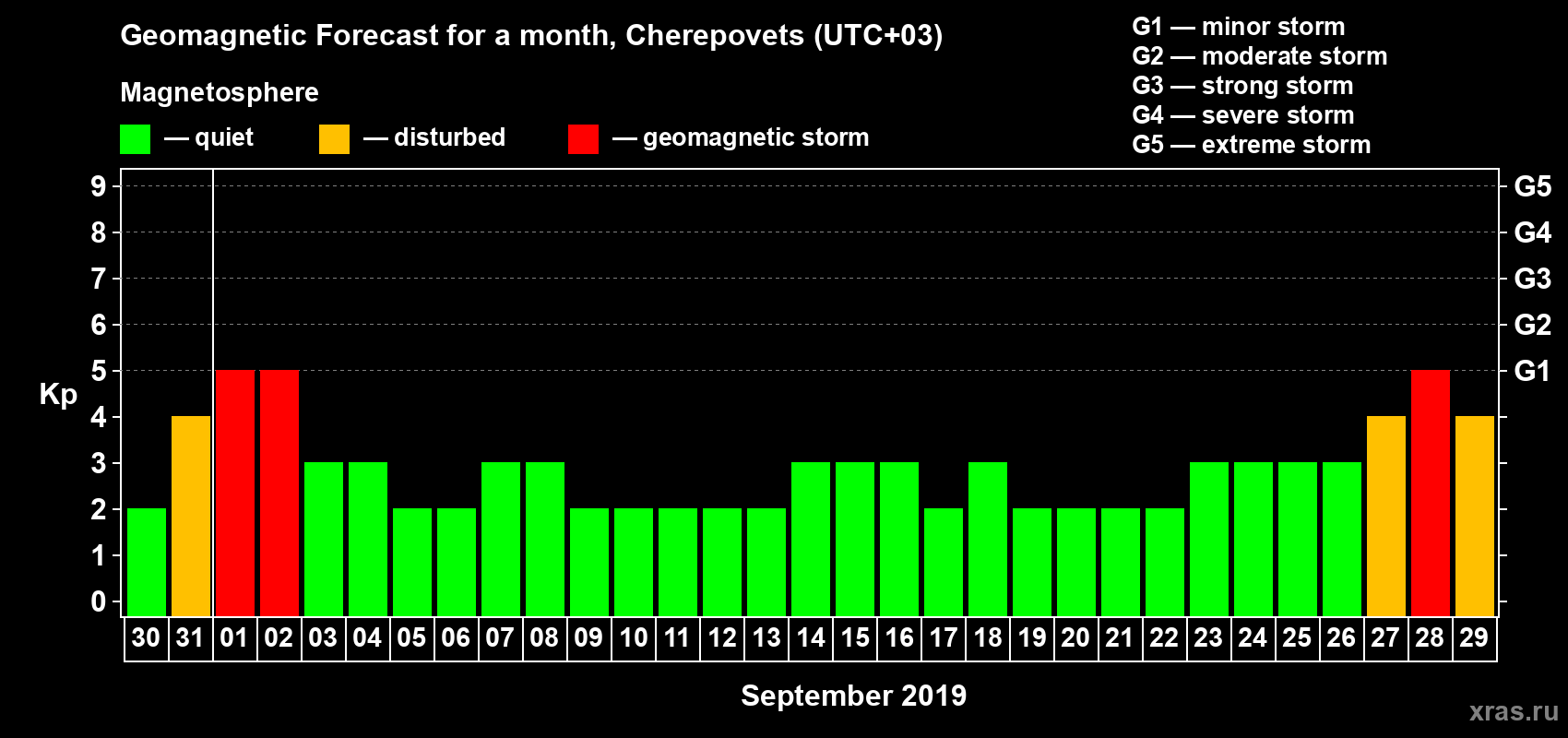The image size is (1568, 738).
Task: Click date label '19' on the axis
Action: point(1032,637)
